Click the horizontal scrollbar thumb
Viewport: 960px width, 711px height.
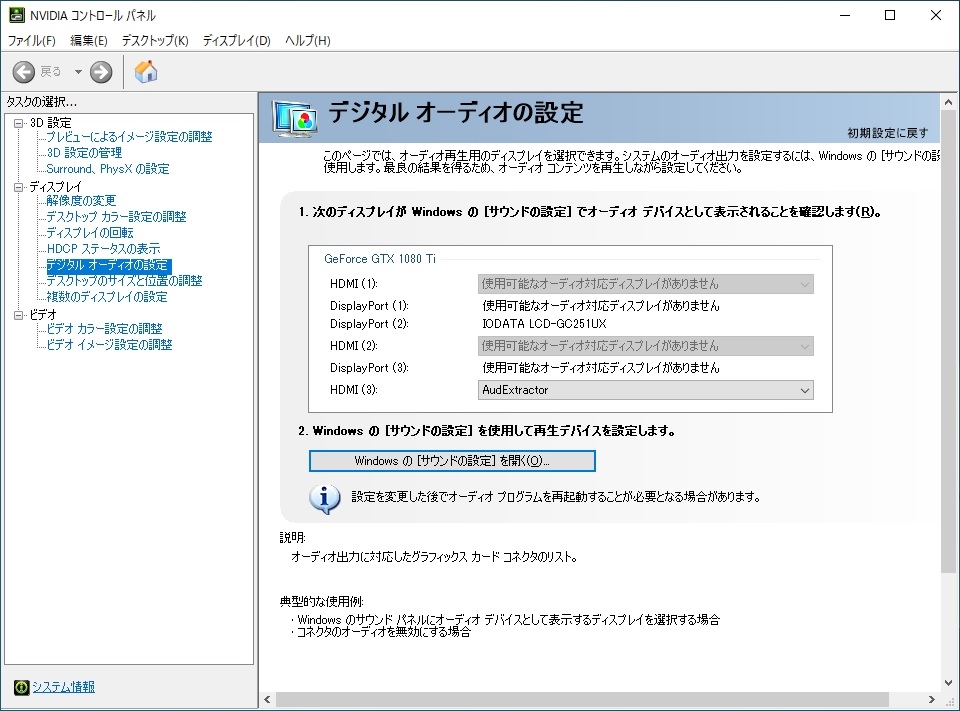coord(582,699)
